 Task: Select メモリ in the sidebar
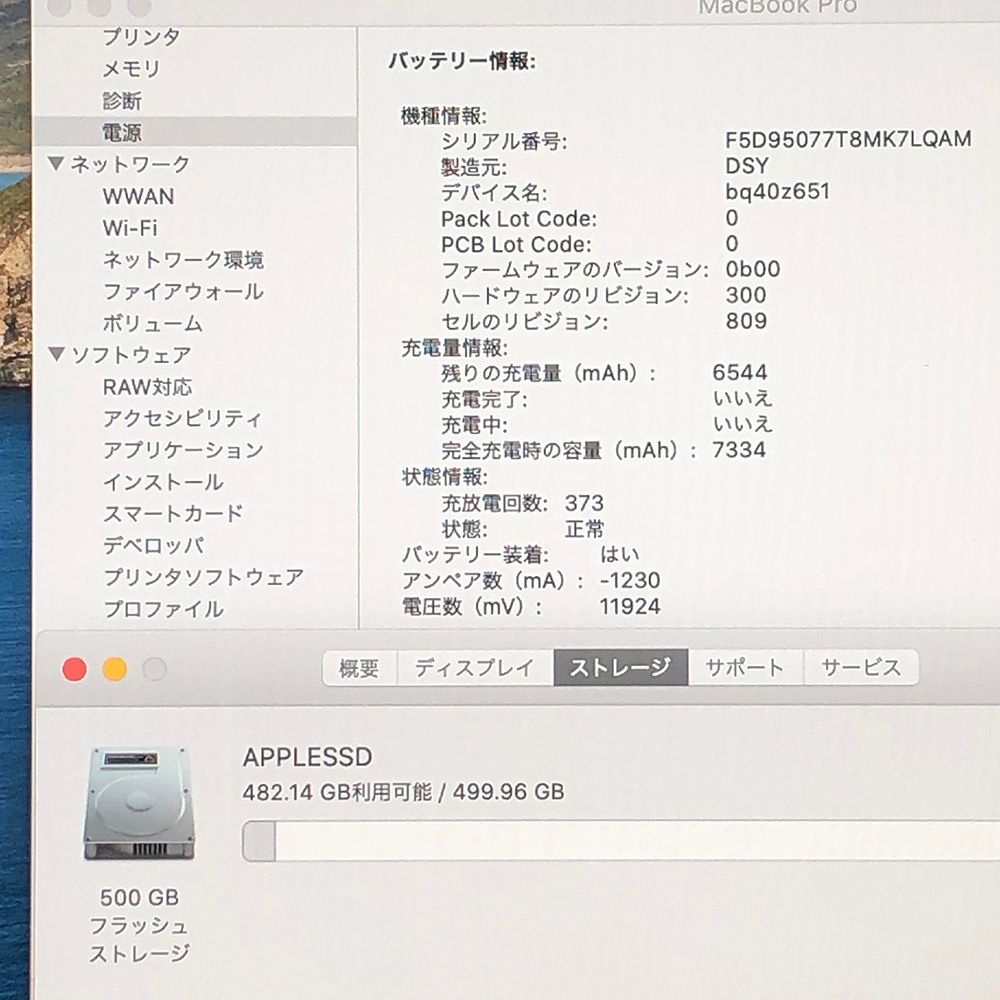[x=131, y=68]
